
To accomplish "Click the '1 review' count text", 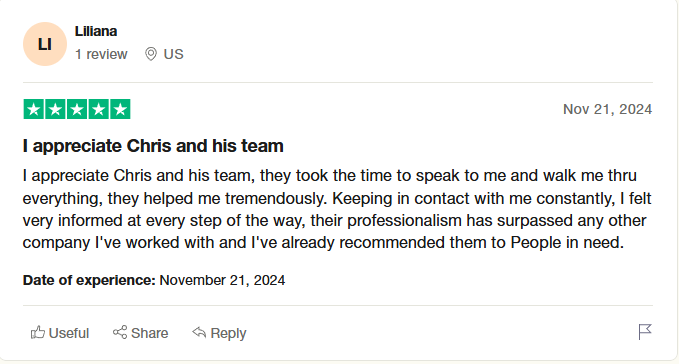I will [x=101, y=54].
